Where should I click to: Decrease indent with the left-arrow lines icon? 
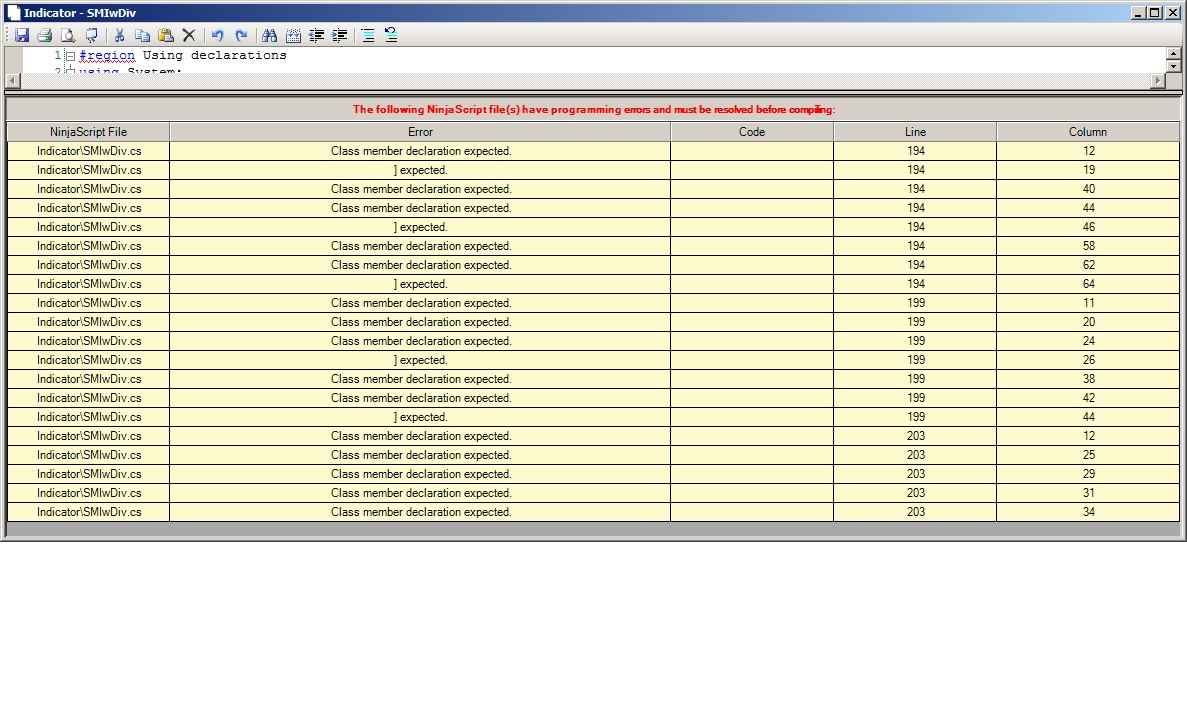pos(316,35)
